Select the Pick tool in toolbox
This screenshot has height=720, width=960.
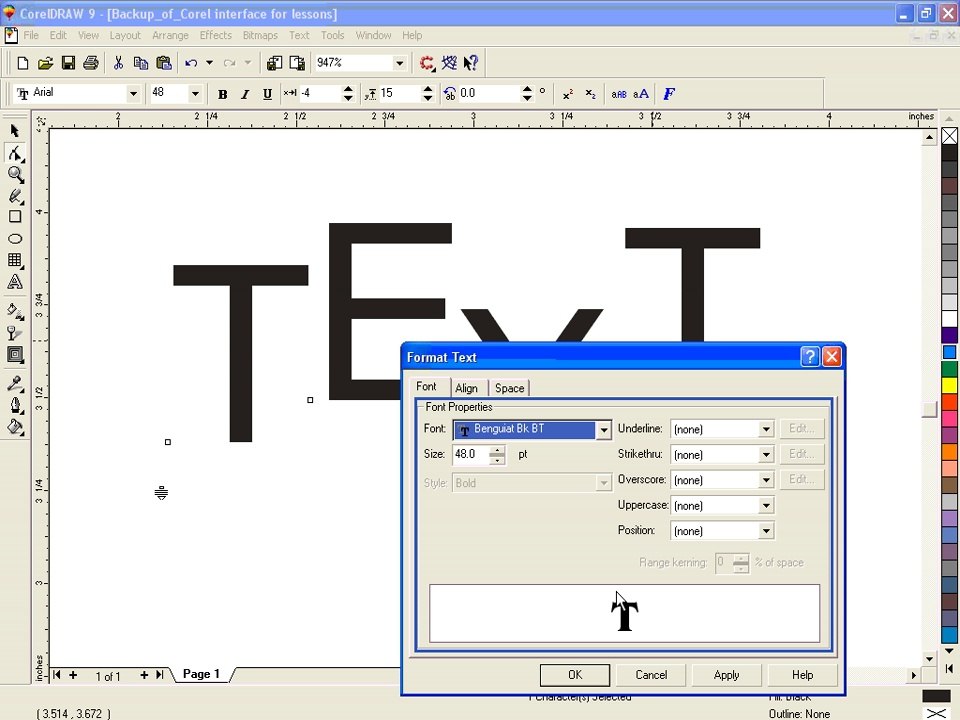(x=15, y=131)
